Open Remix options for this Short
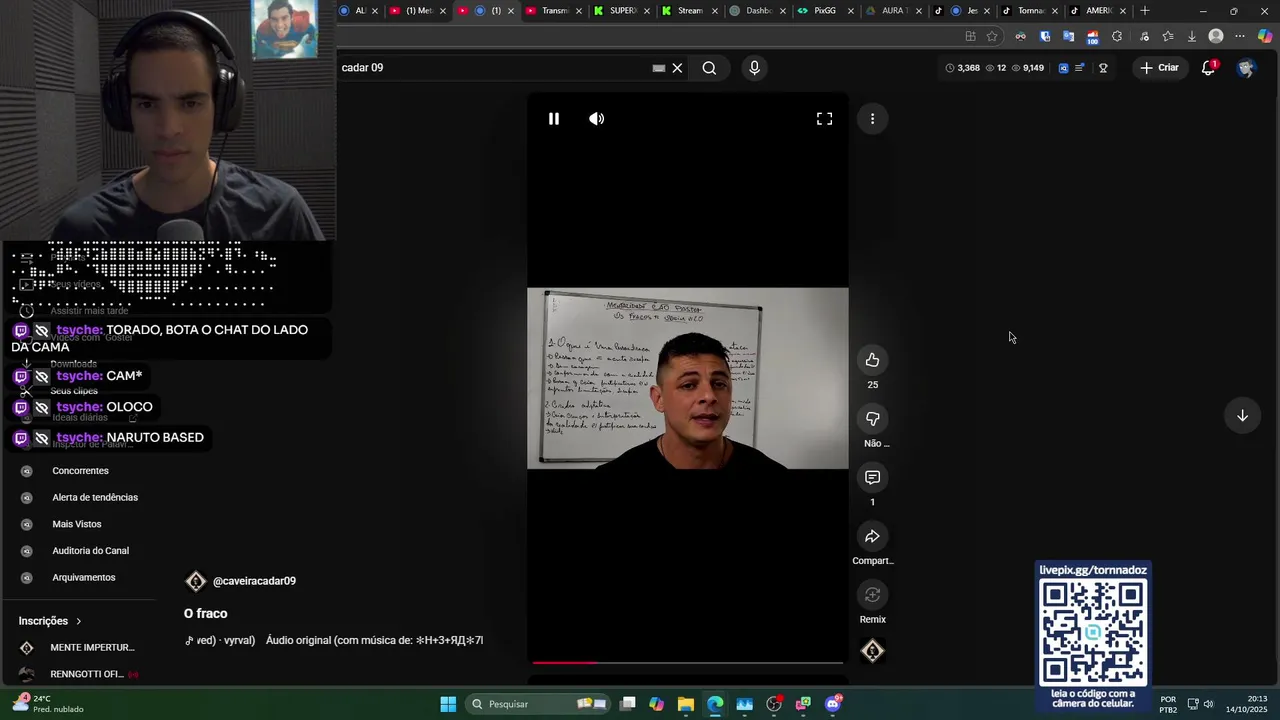 872,595
